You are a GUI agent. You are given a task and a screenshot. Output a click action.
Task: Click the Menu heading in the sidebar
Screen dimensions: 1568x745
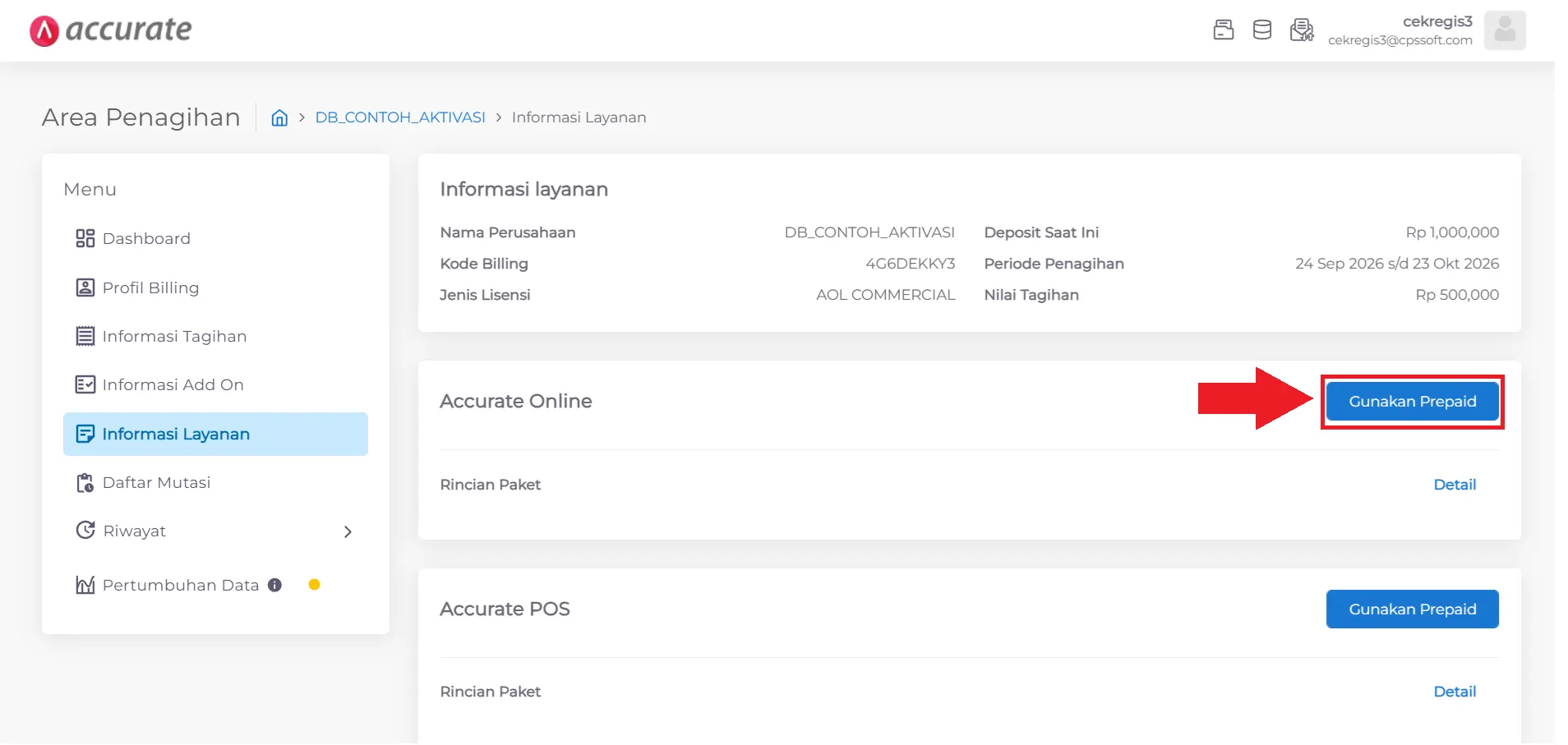point(90,190)
